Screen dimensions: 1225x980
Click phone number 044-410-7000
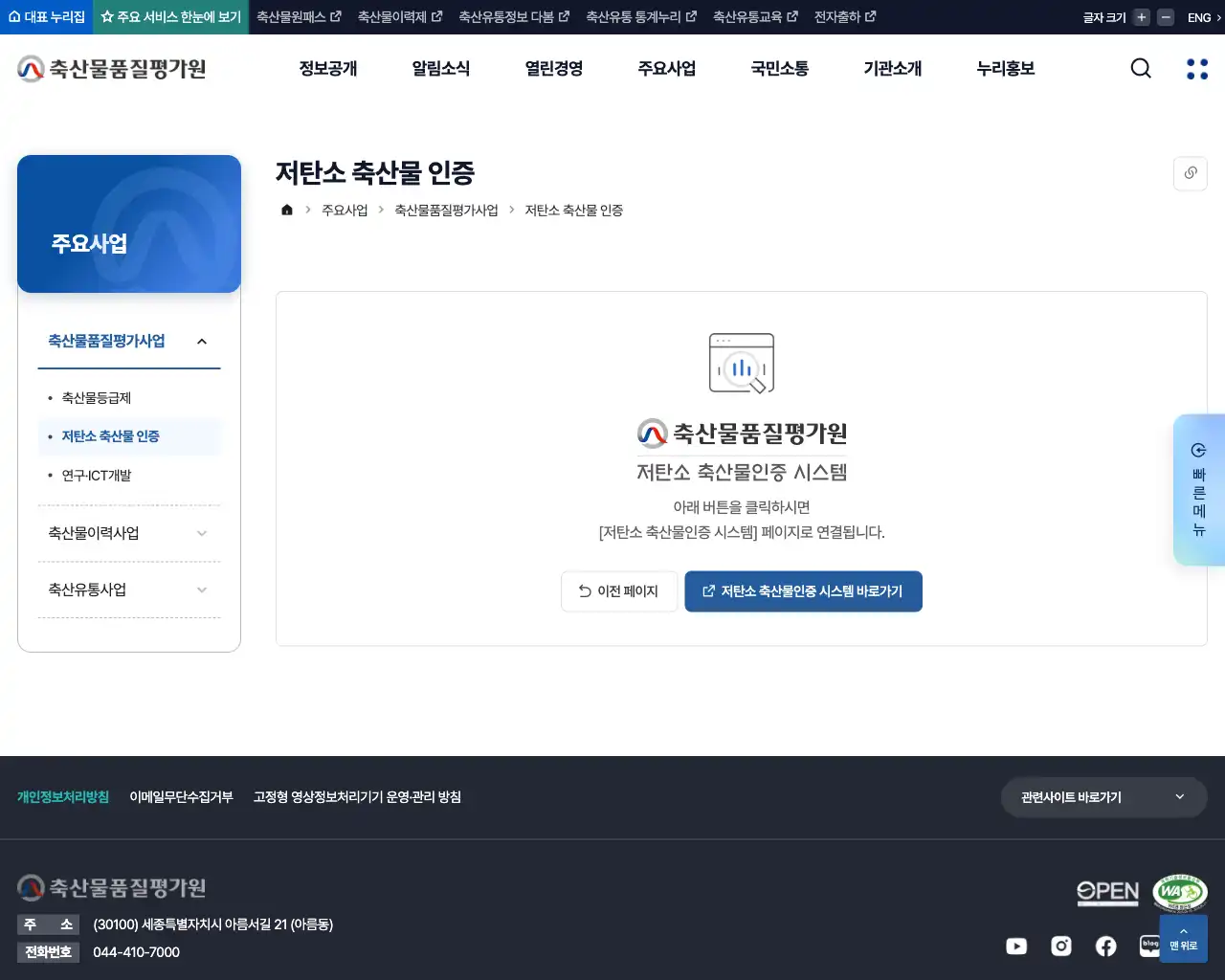137,952
